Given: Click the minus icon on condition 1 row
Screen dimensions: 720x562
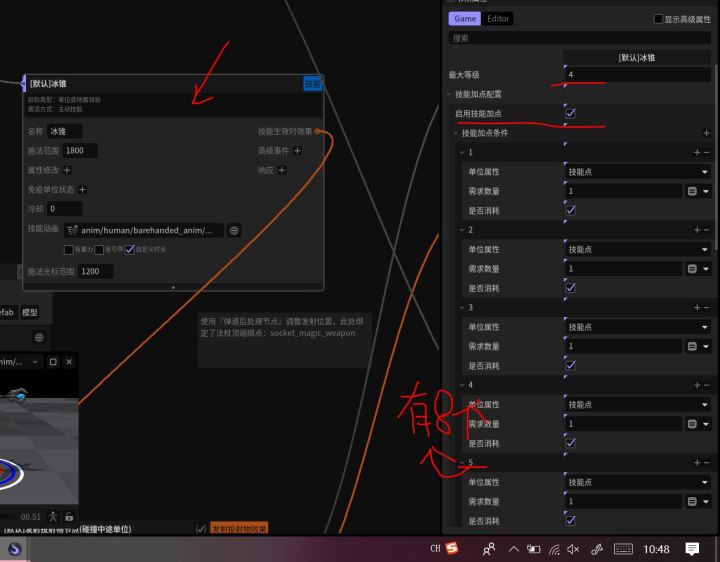Looking at the screenshot, I should (707, 152).
